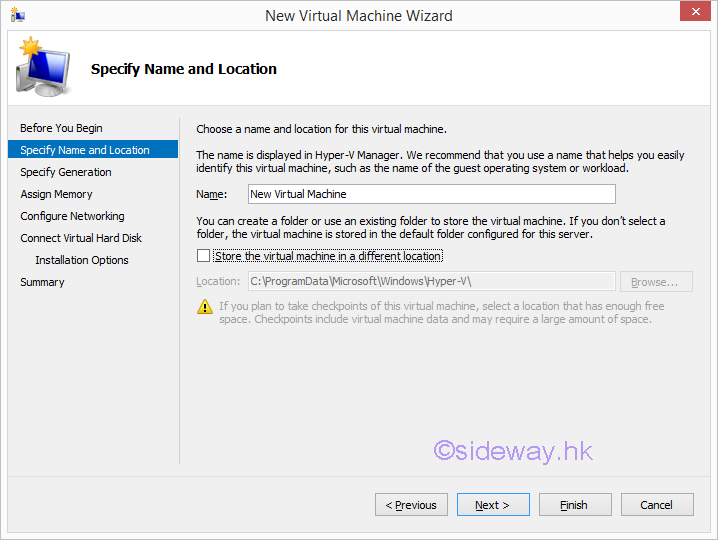This screenshot has width=718, height=540.
Task: Close the New Virtual Machine Wizard window
Action: (x=692, y=13)
